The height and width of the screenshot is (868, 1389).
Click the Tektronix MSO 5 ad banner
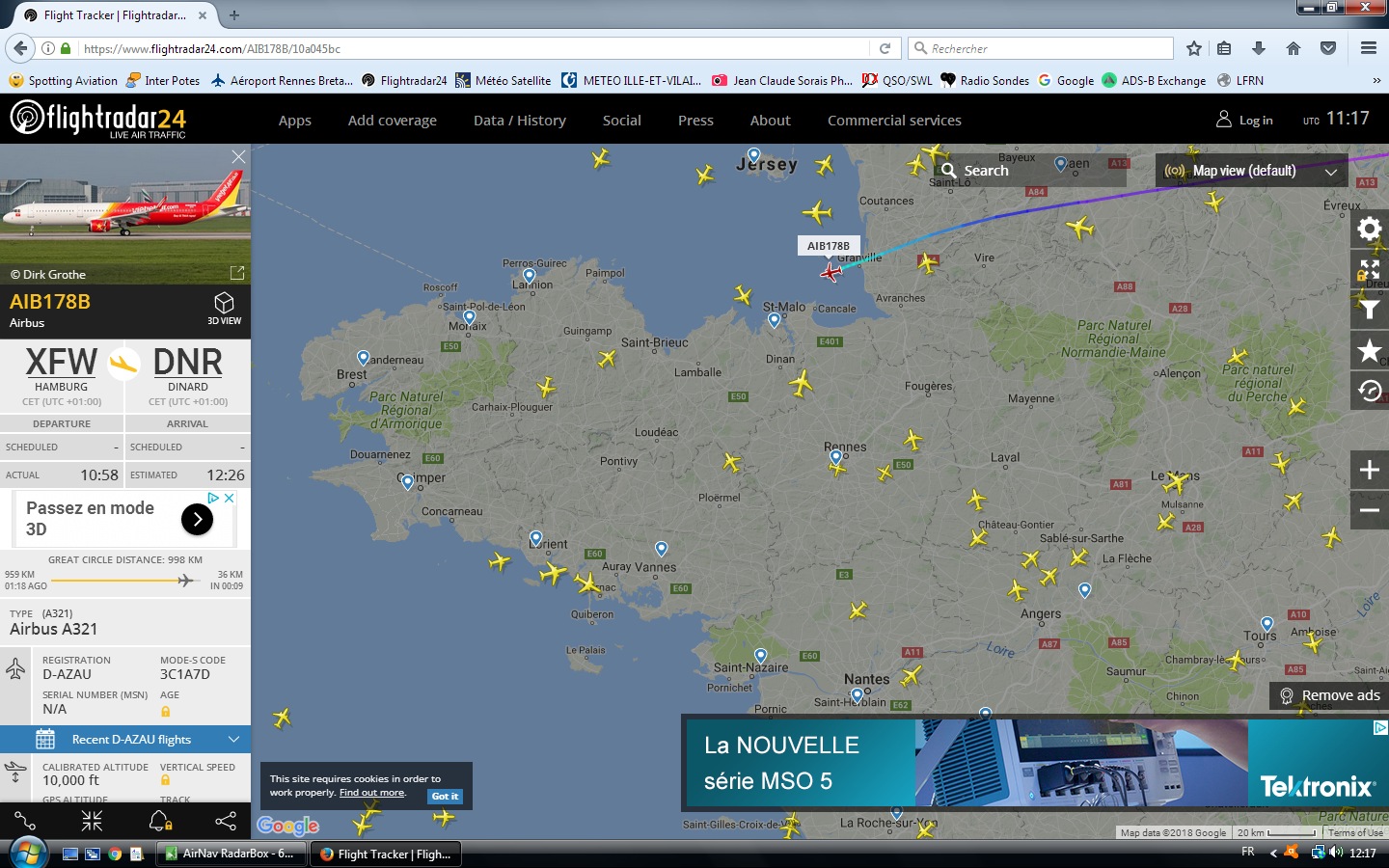point(1034,763)
